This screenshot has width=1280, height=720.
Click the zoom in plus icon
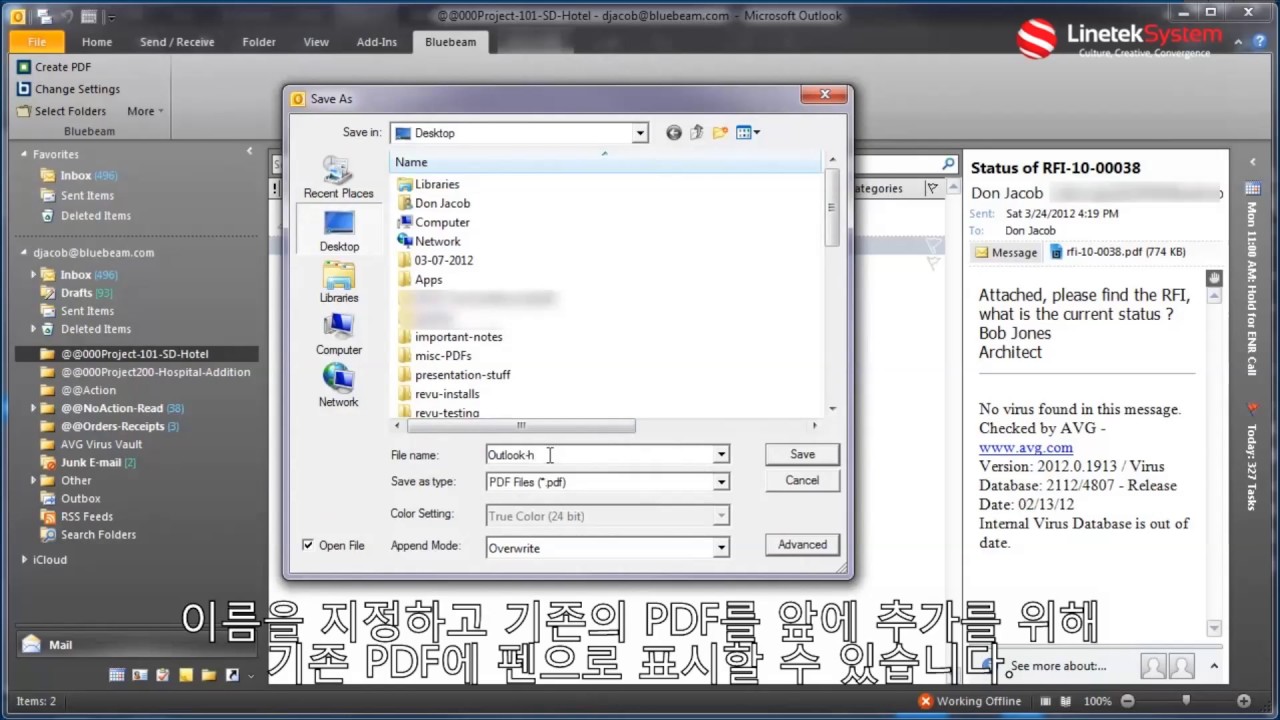(x=1243, y=701)
